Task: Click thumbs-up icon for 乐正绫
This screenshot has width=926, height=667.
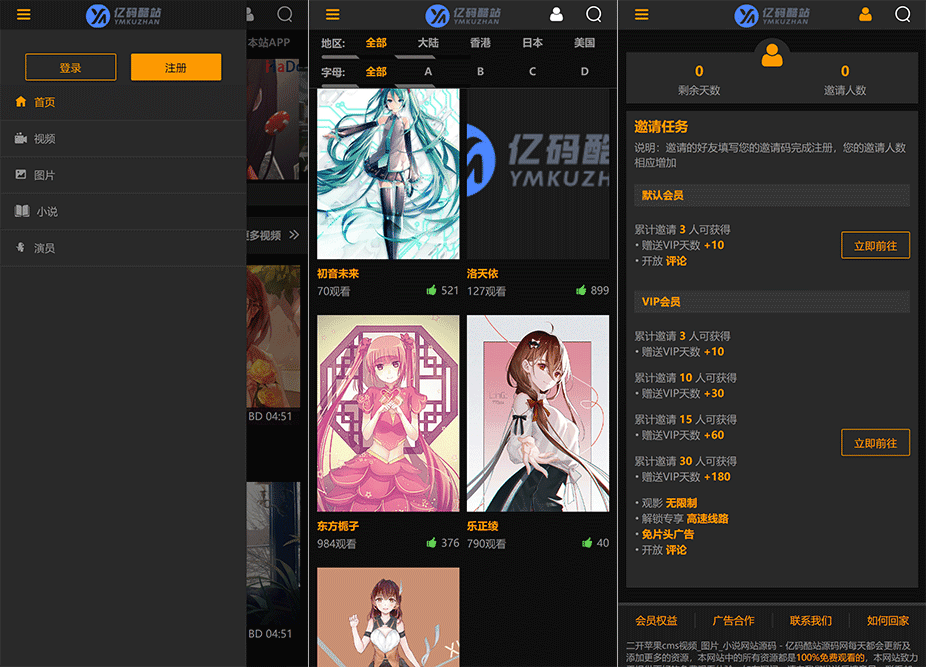Action: [587, 542]
